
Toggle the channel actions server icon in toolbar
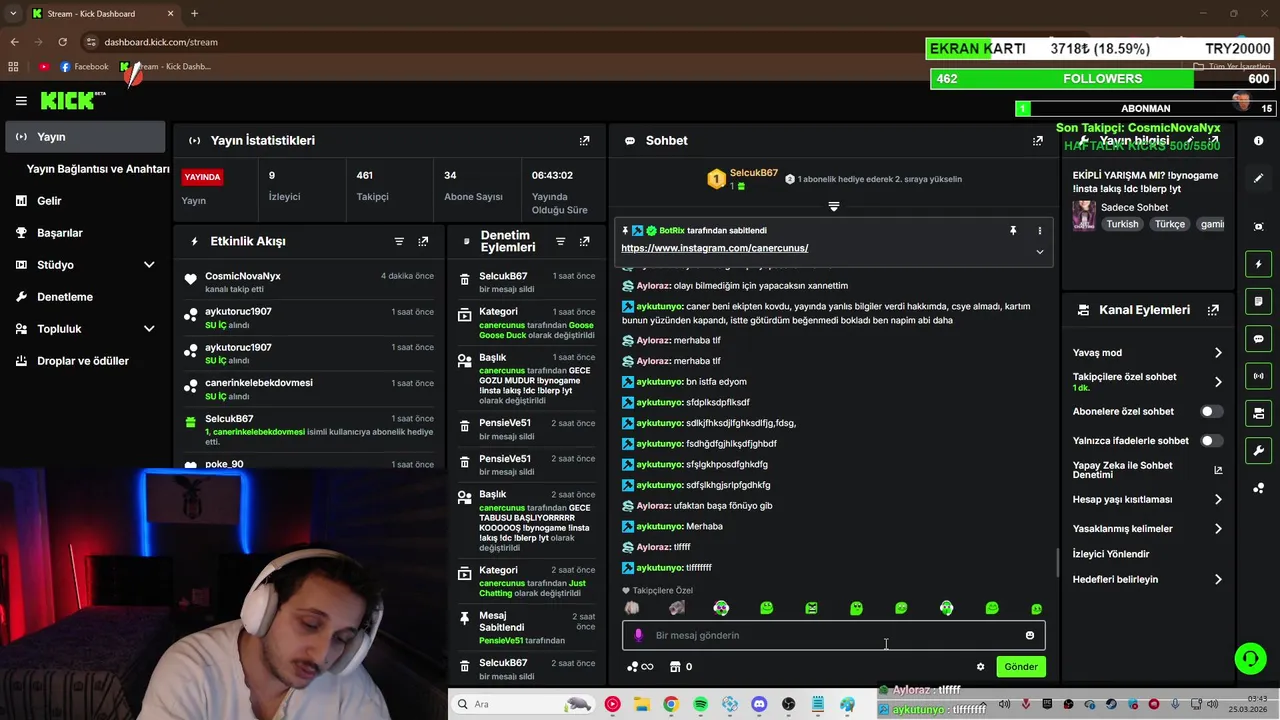coord(1258,413)
